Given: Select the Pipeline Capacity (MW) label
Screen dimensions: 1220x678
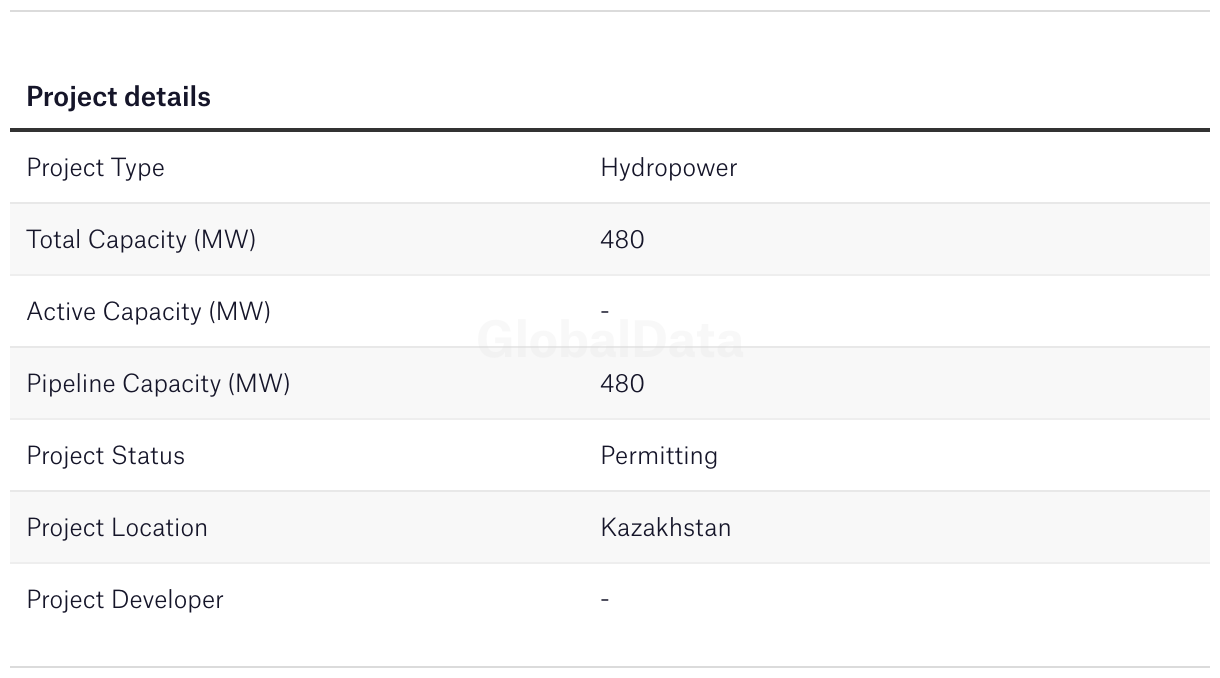Looking at the screenshot, I should coord(158,383).
